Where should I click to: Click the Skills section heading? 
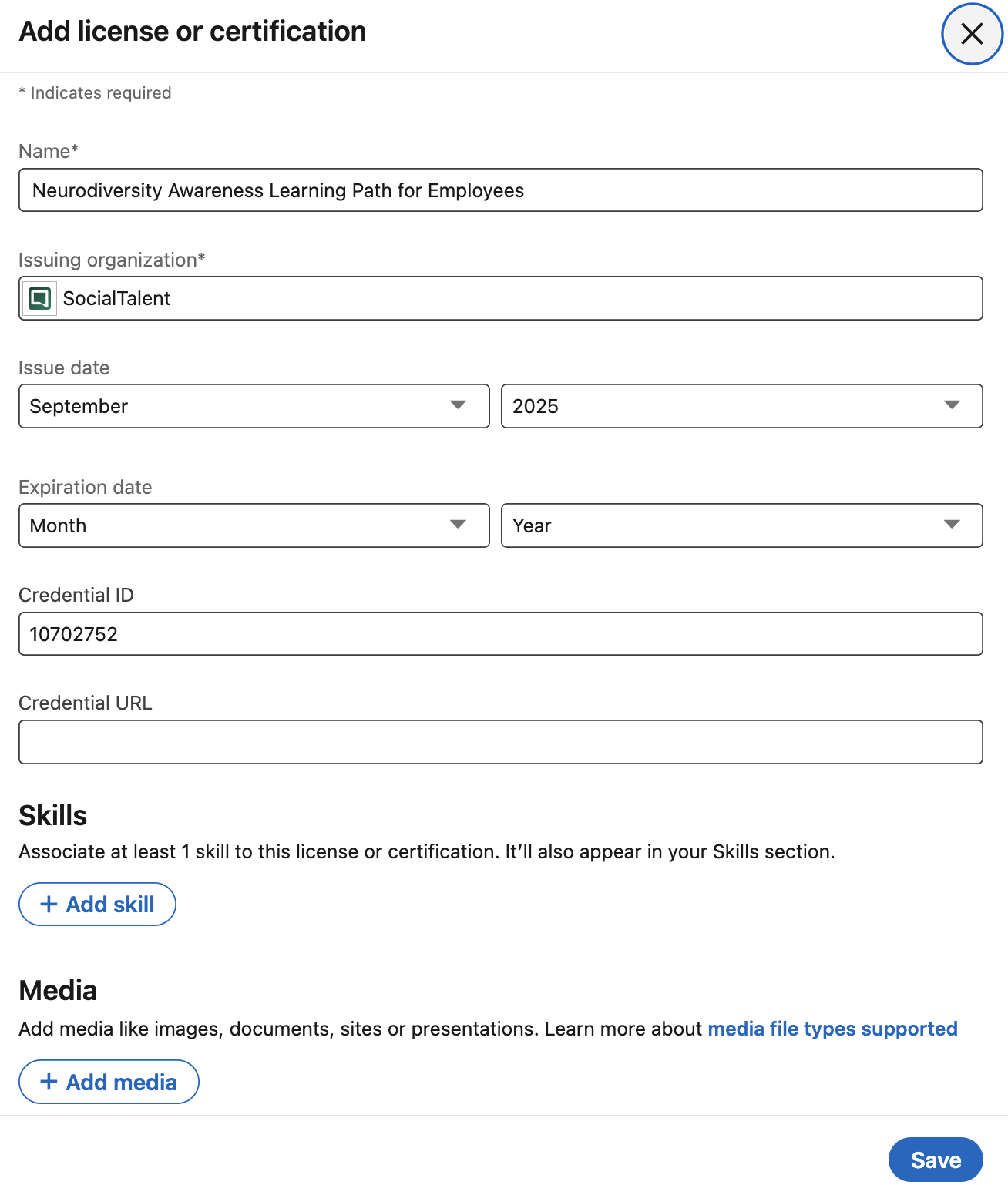[52, 814]
